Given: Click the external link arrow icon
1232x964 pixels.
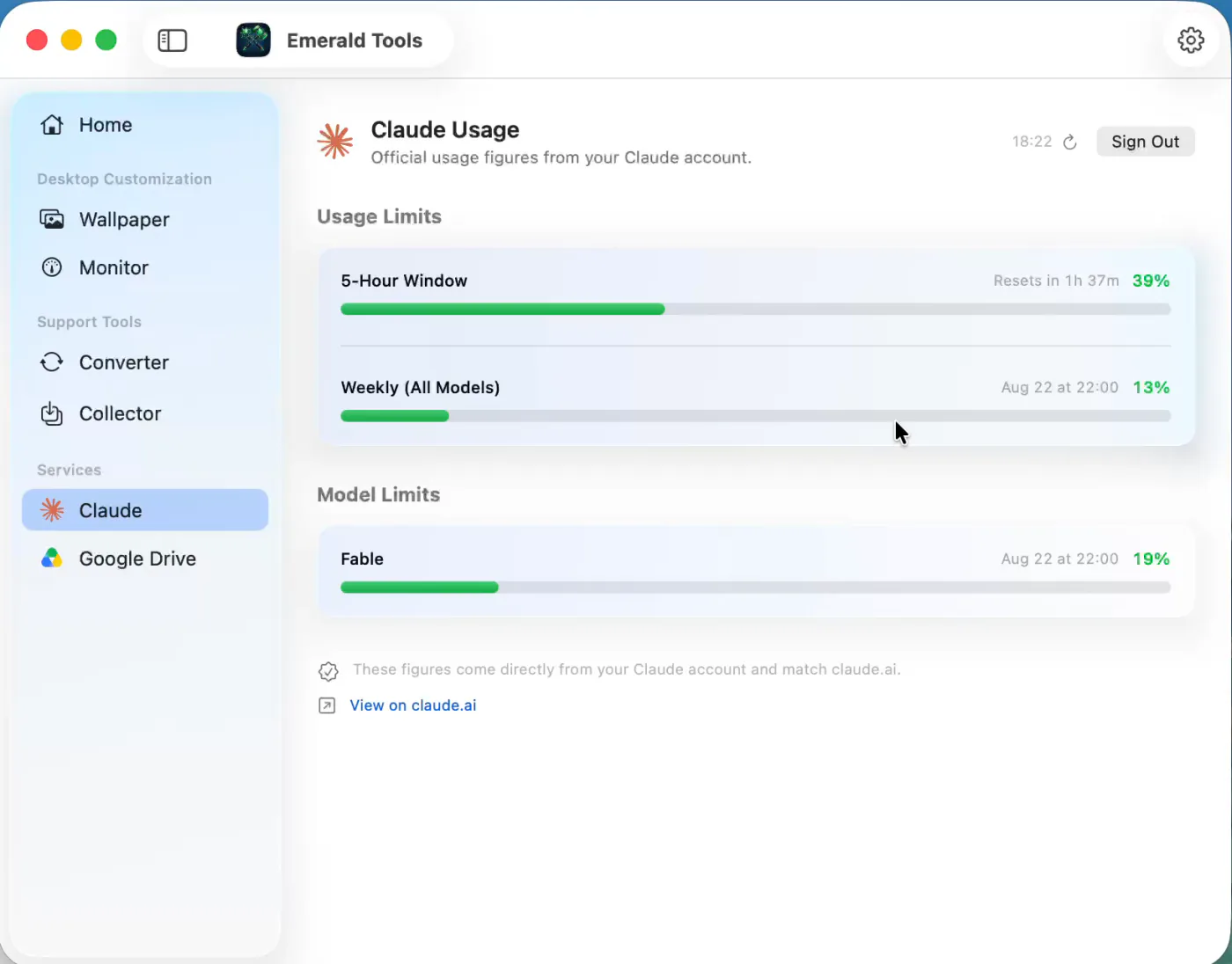Looking at the screenshot, I should pyautogui.click(x=326, y=705).
